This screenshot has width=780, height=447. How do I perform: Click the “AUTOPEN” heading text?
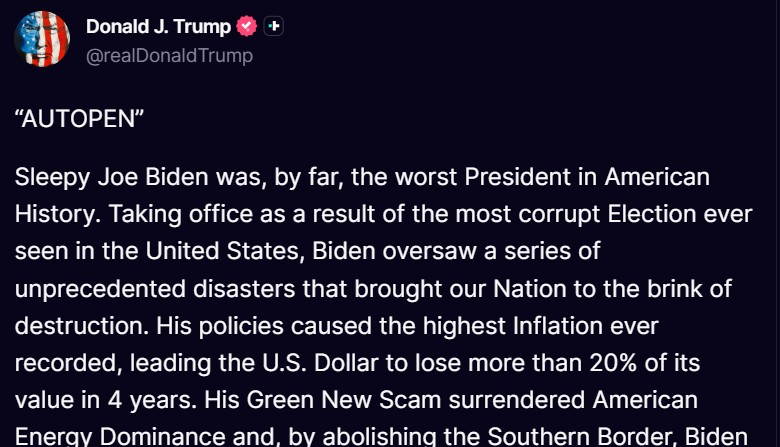pyautogui.click(x=80, y=119)
